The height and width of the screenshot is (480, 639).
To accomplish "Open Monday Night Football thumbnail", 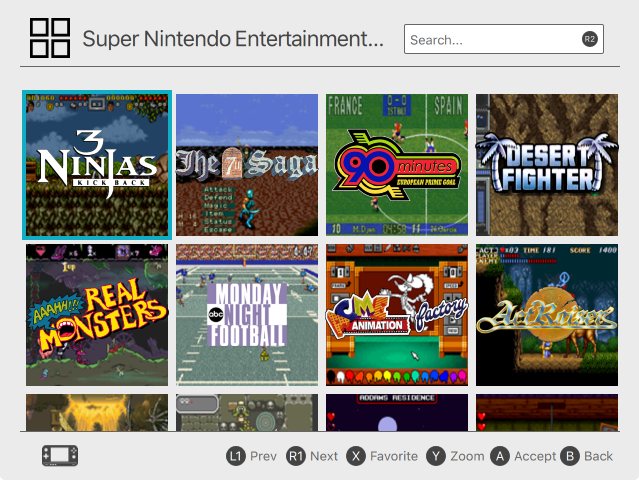I will [247, 315].
